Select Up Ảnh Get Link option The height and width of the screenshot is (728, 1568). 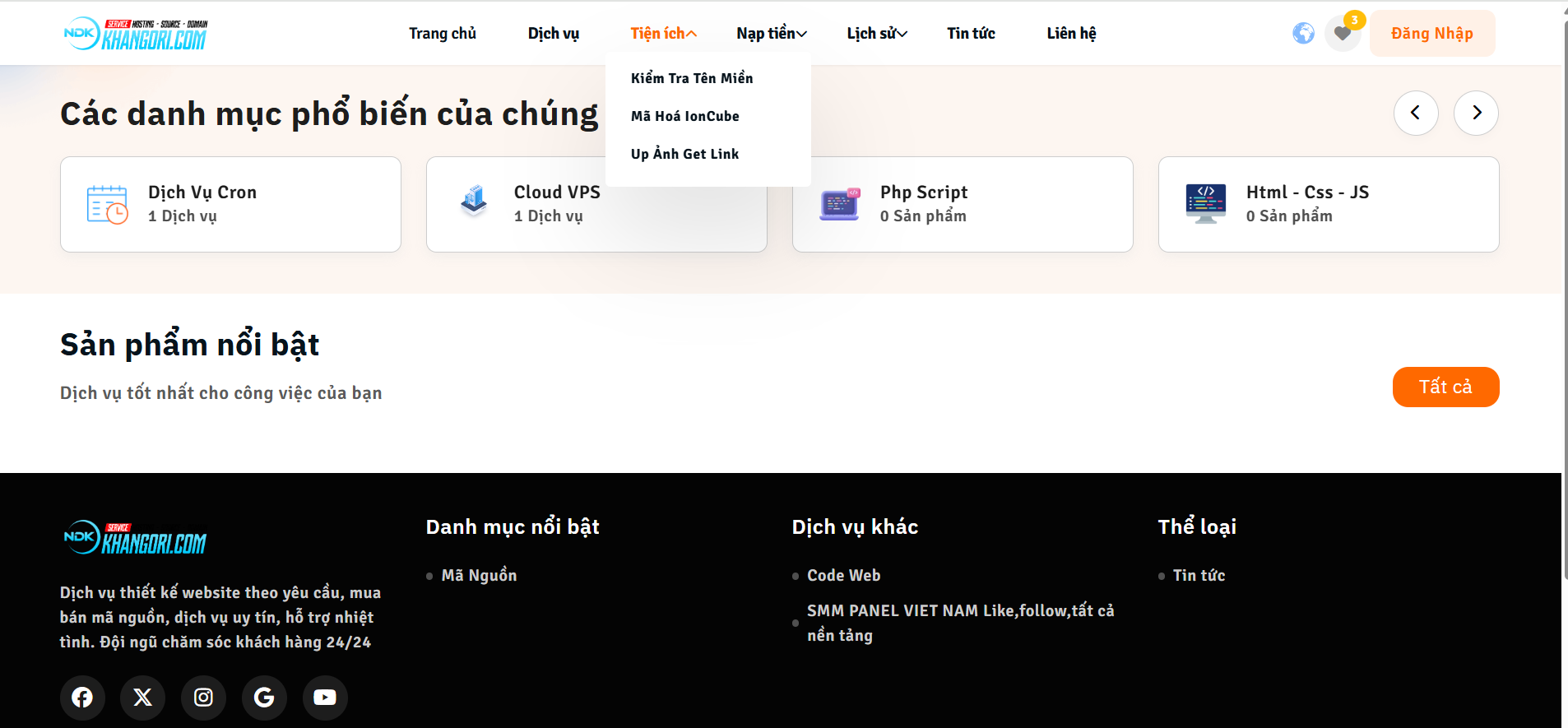684,154
